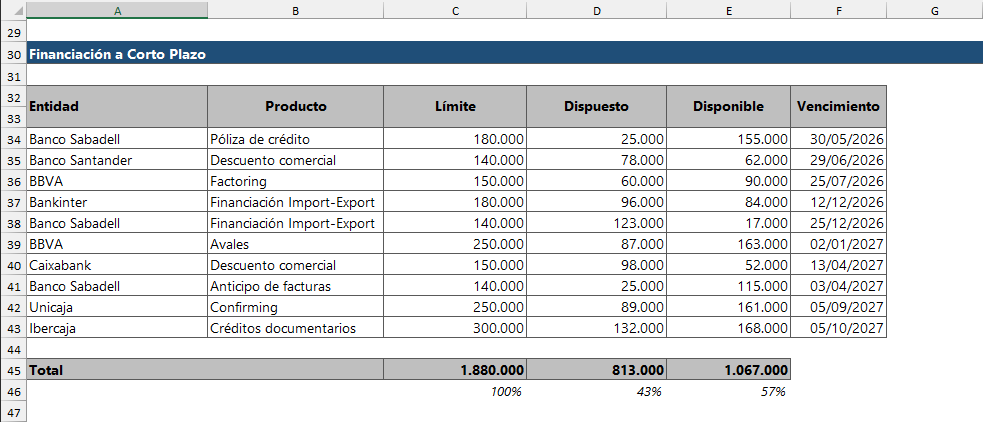Click the total Dispuesto value 813.000
The image size is (983, 422).
[x=596, y=370]
